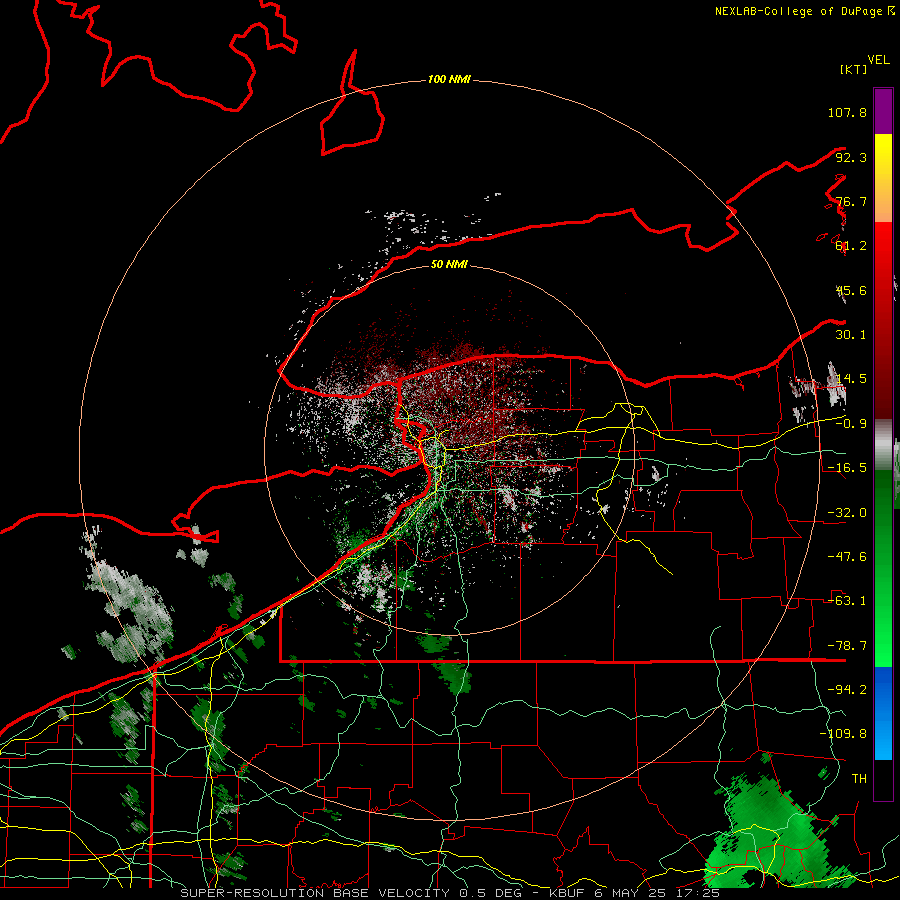Select the 45.6 scale value
This screenshot has height=900, width=900.
[851, 290]
